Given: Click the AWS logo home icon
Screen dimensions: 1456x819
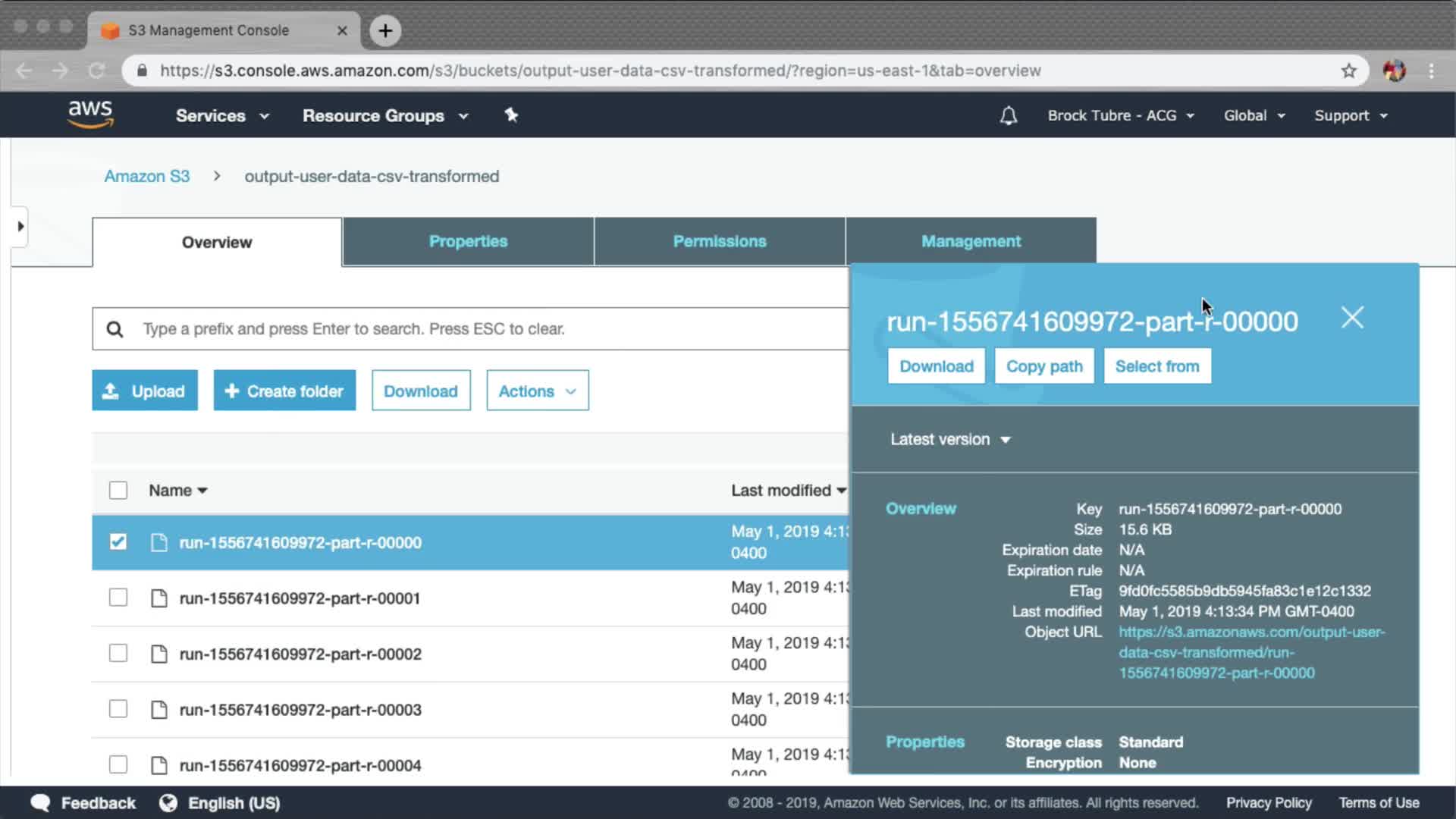Looking at the screenshot, I should [x=90, y=115].
